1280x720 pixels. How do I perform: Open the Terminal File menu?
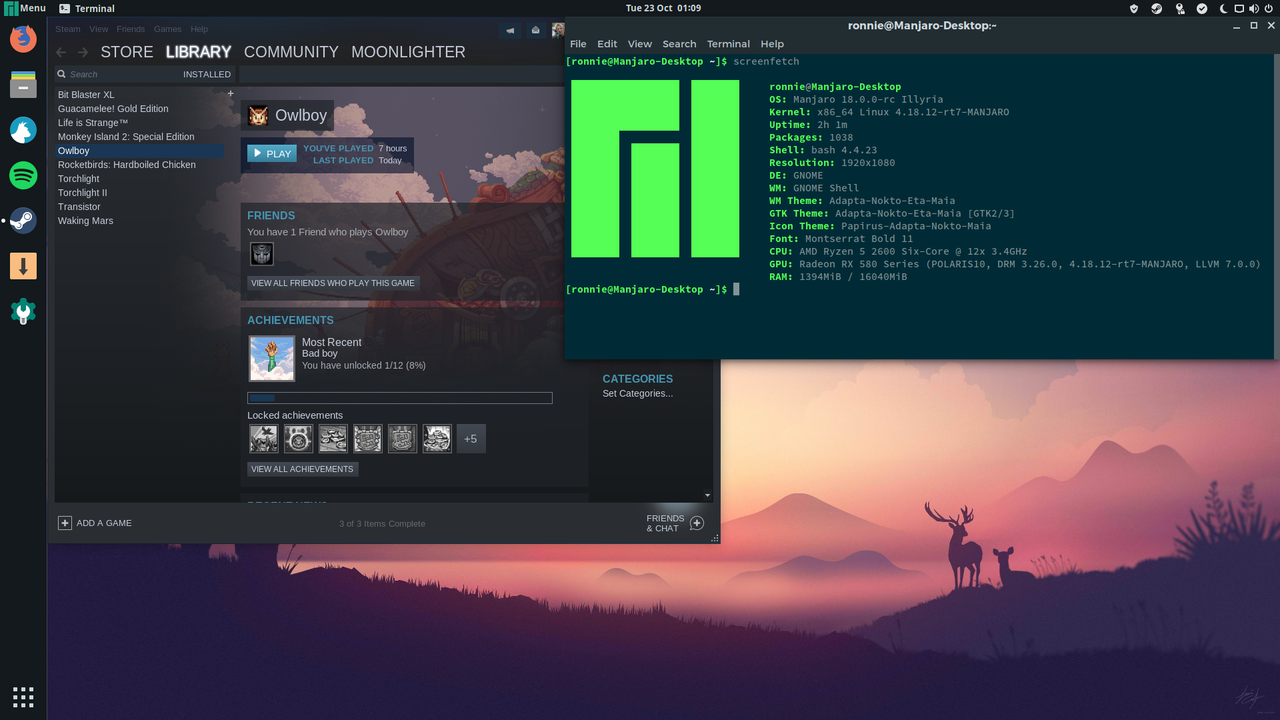point(578,44)
